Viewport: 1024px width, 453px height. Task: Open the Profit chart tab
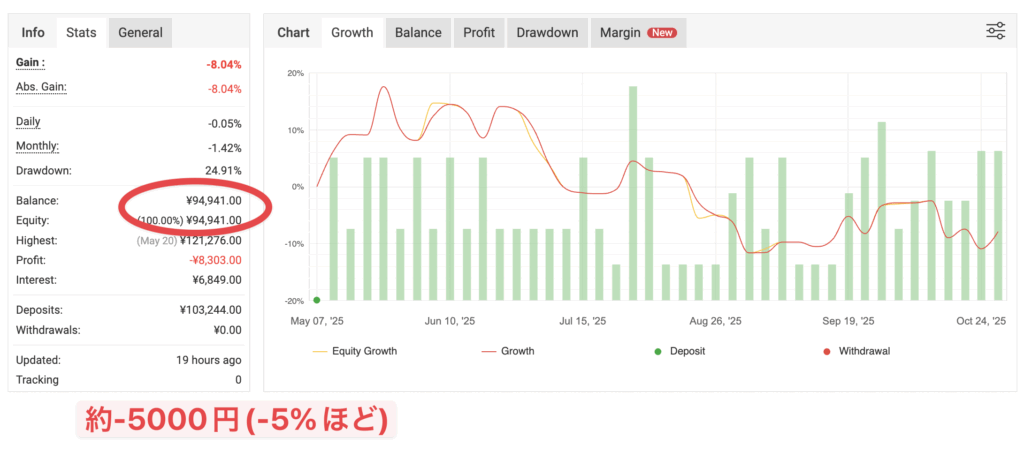pos(478,32)
